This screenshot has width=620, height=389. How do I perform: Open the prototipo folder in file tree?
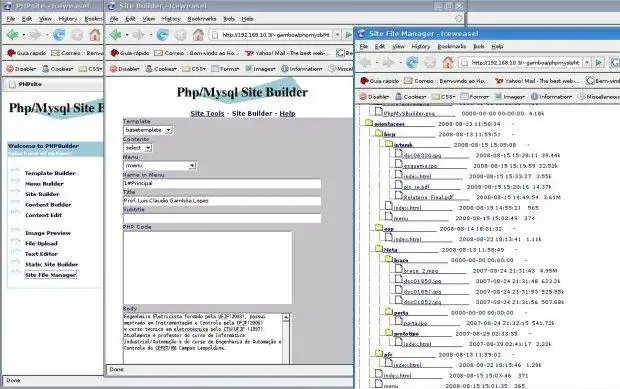click(406, 334)
